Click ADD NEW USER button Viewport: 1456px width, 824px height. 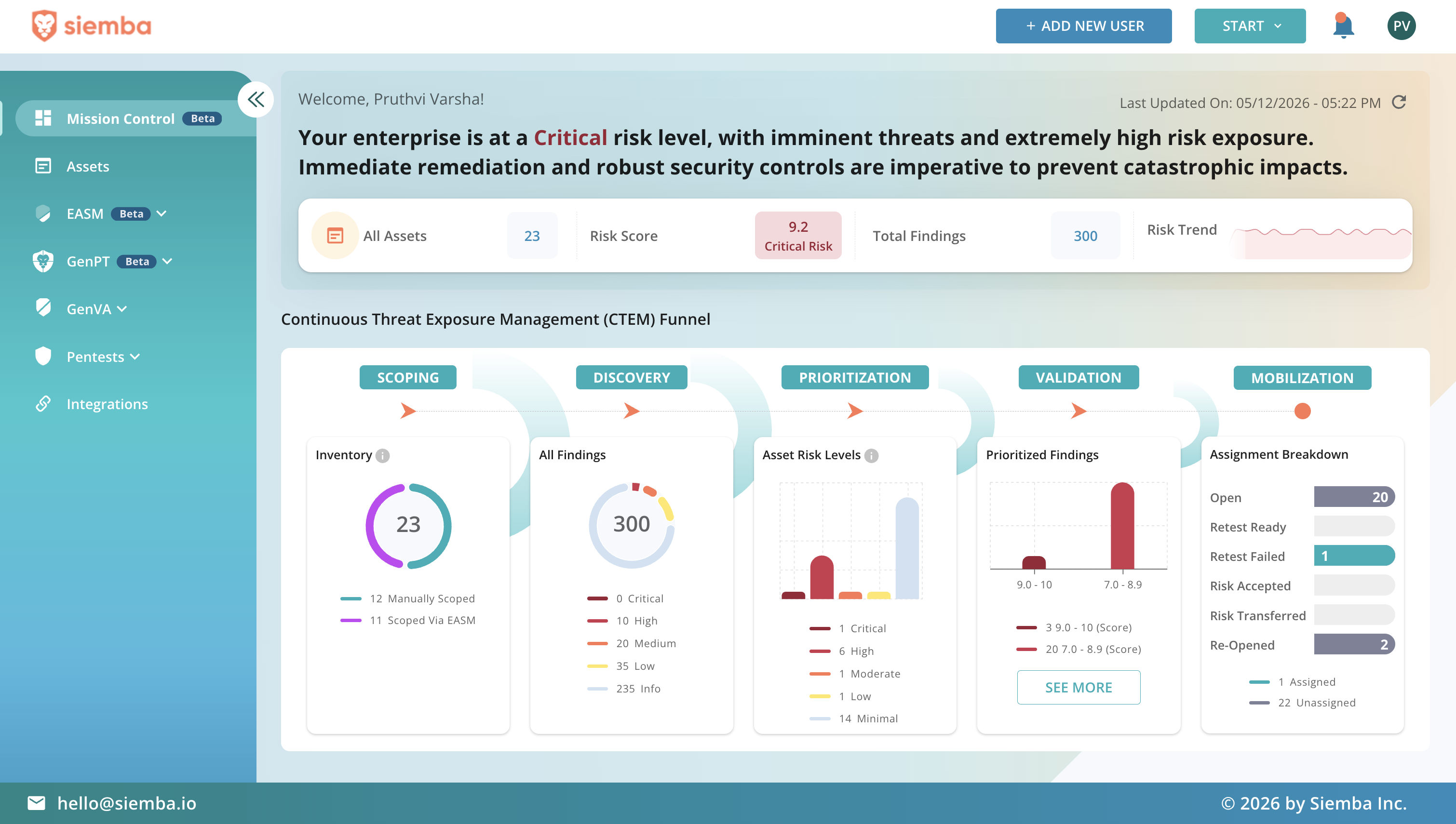pyautogui.click(x=1083, y=26)
